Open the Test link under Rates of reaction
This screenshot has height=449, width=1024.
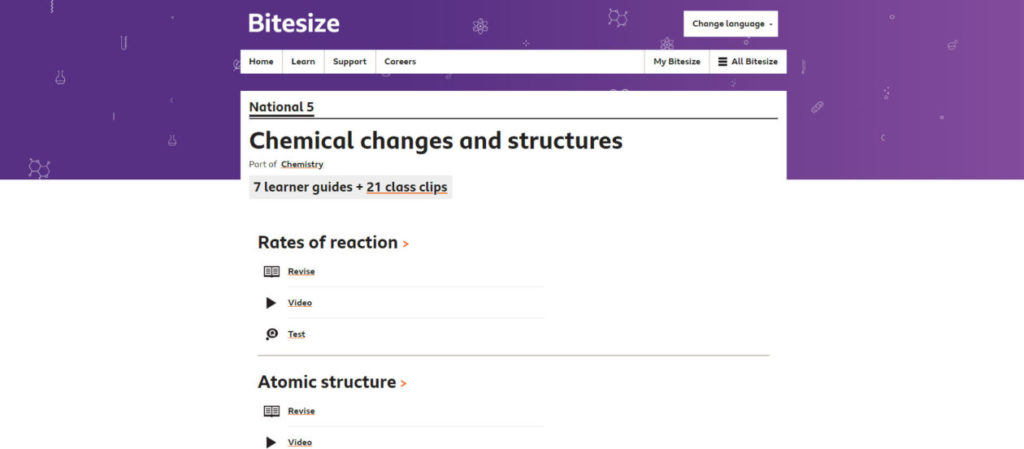tap(296, 334)
